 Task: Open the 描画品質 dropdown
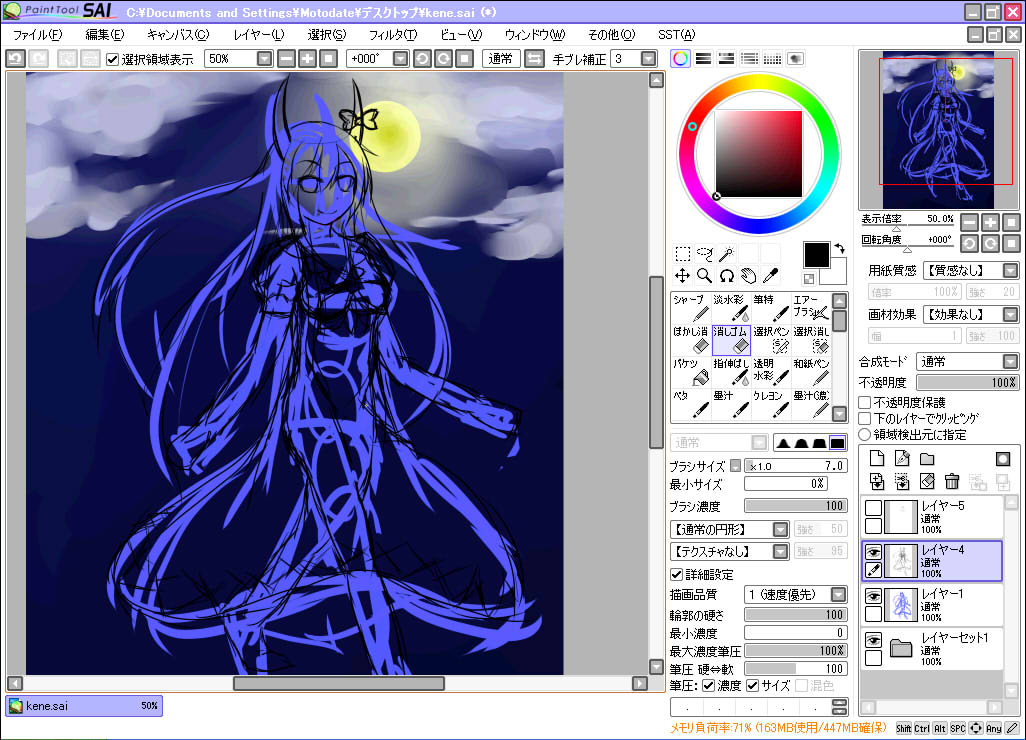coord(838,594)
